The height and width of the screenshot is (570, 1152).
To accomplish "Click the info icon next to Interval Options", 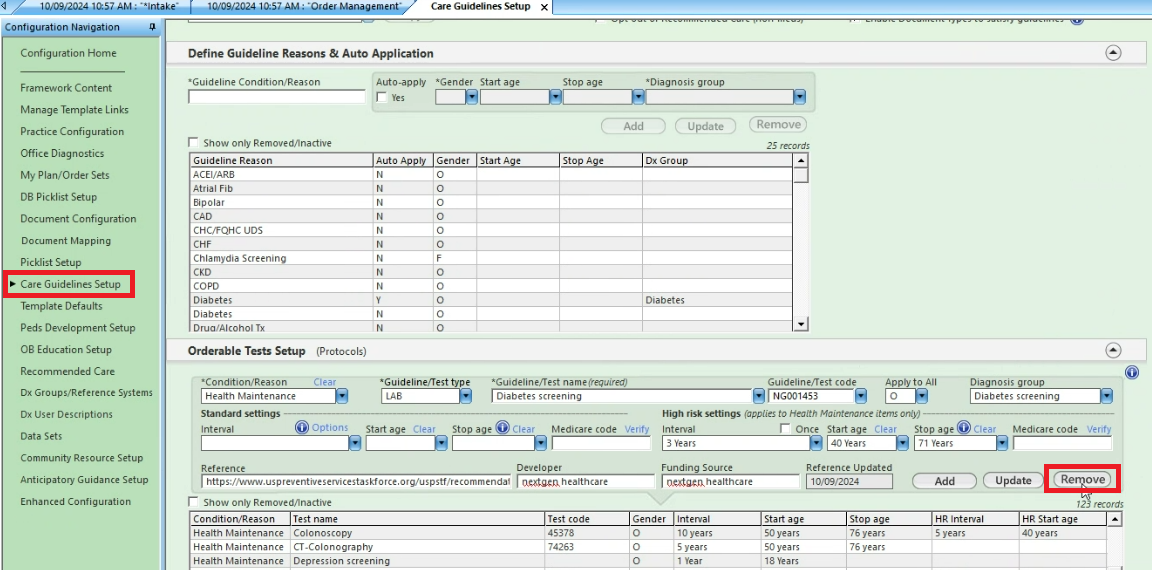I will click(x=301, y=428).
